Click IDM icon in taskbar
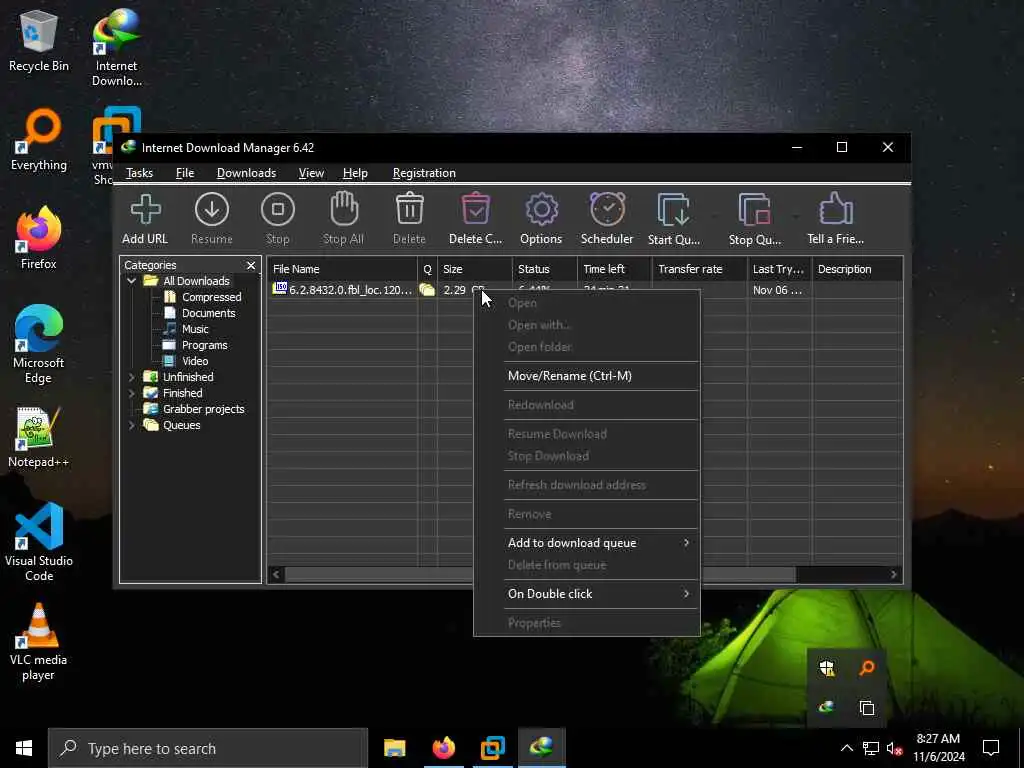Screen dimensions: 1024x768 click(x=541, y=748)
